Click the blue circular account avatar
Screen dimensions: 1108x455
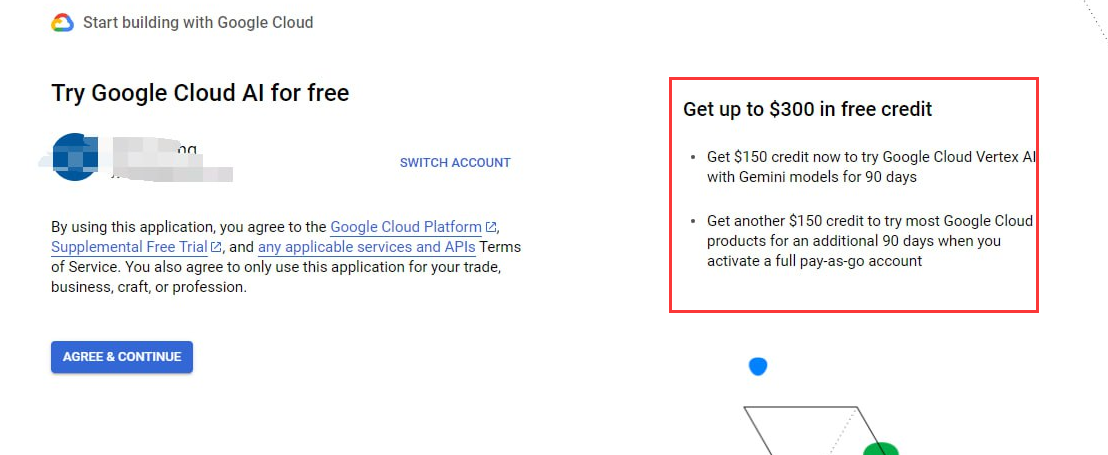75,157
